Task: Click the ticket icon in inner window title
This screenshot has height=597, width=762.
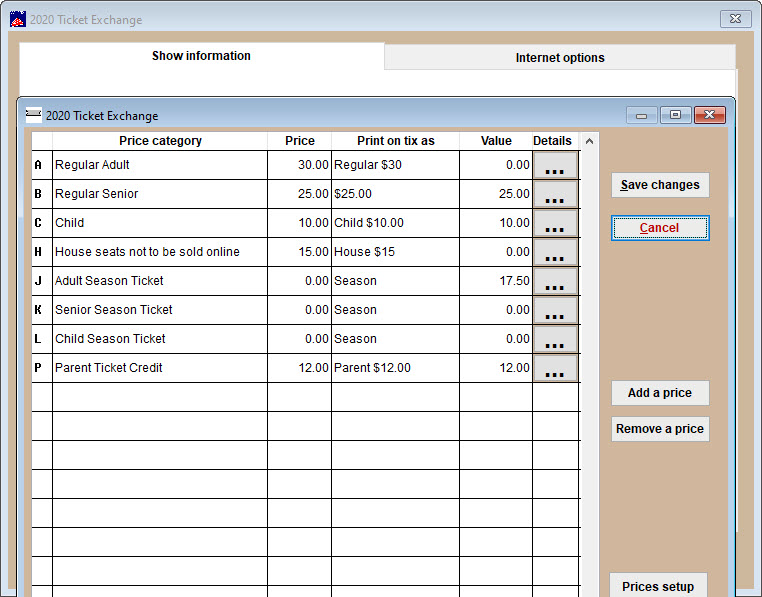Action: pos(33,115)
